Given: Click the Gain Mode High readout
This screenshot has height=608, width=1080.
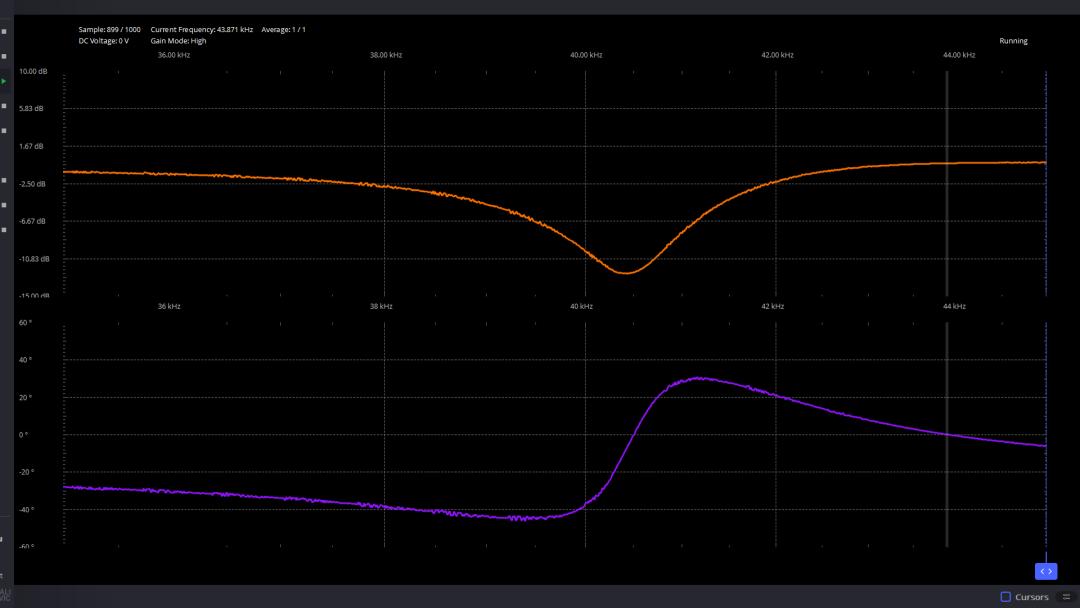Looking at the screenshot, I should click(x=178, y=41).
